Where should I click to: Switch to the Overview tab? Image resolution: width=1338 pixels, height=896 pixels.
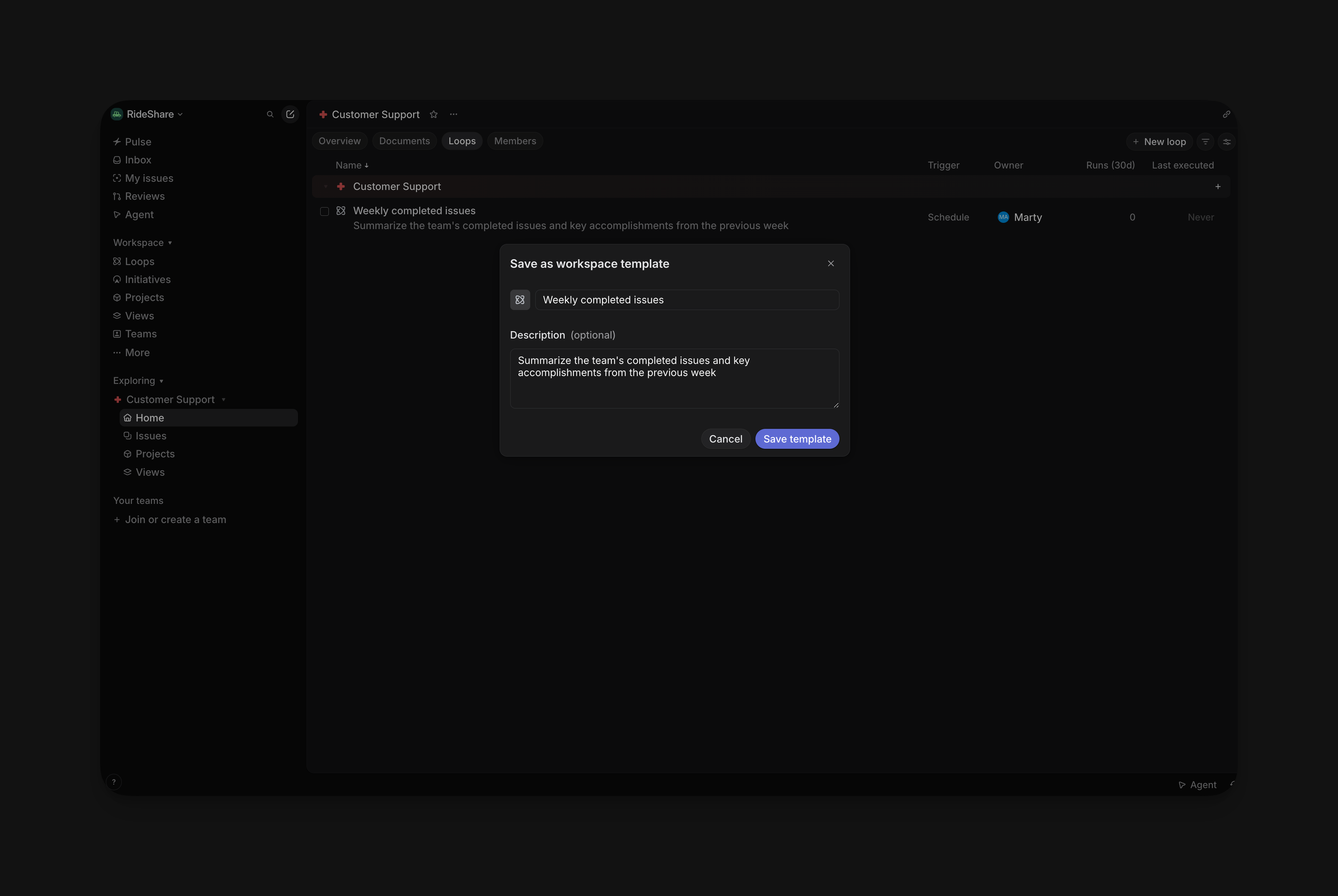pos(340,141)
